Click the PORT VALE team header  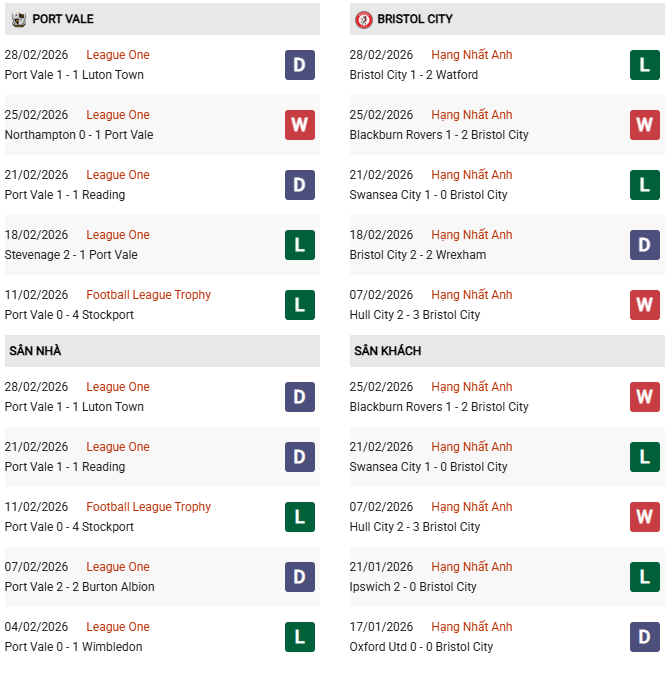point(63,19)
